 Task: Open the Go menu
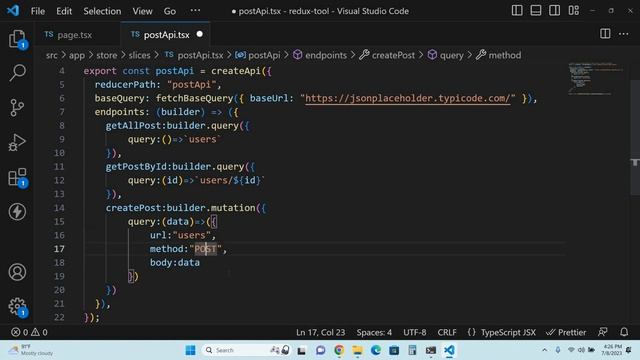tap(170, 11)
